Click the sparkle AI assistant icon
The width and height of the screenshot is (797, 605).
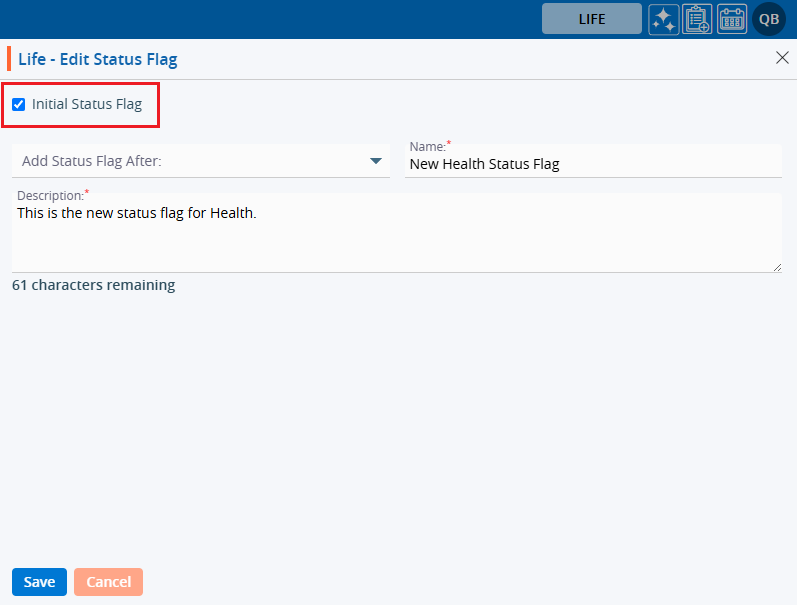click(x=664, y=19)
